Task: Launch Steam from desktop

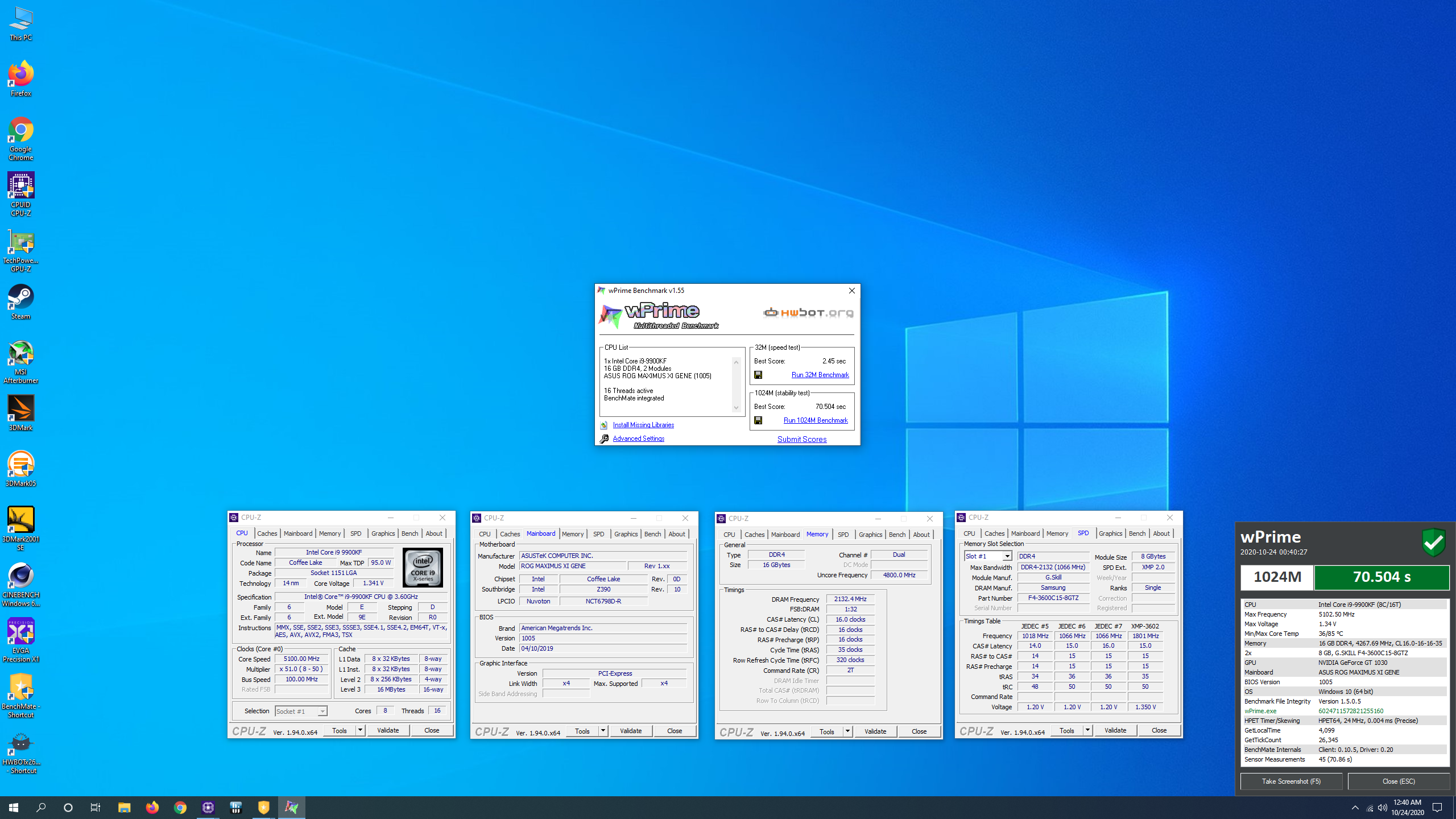Action: click(20, 302)
